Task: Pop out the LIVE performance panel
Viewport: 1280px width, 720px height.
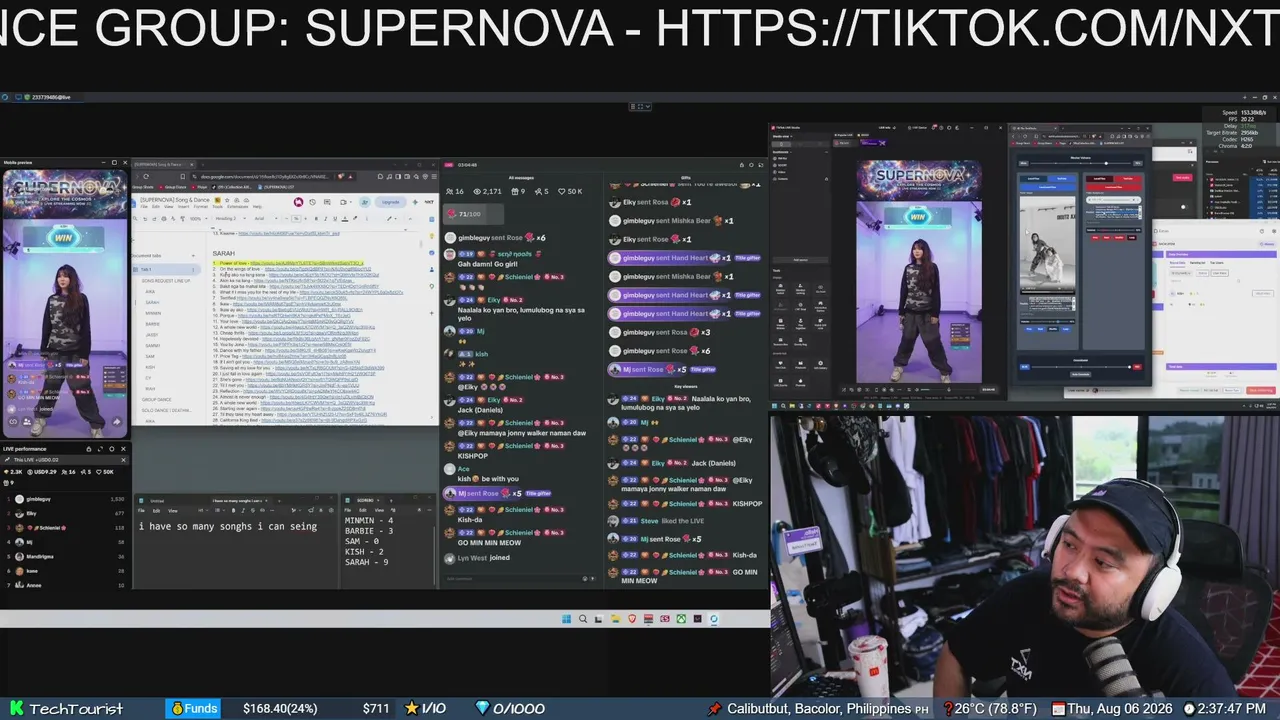Action: pos(100,449)
